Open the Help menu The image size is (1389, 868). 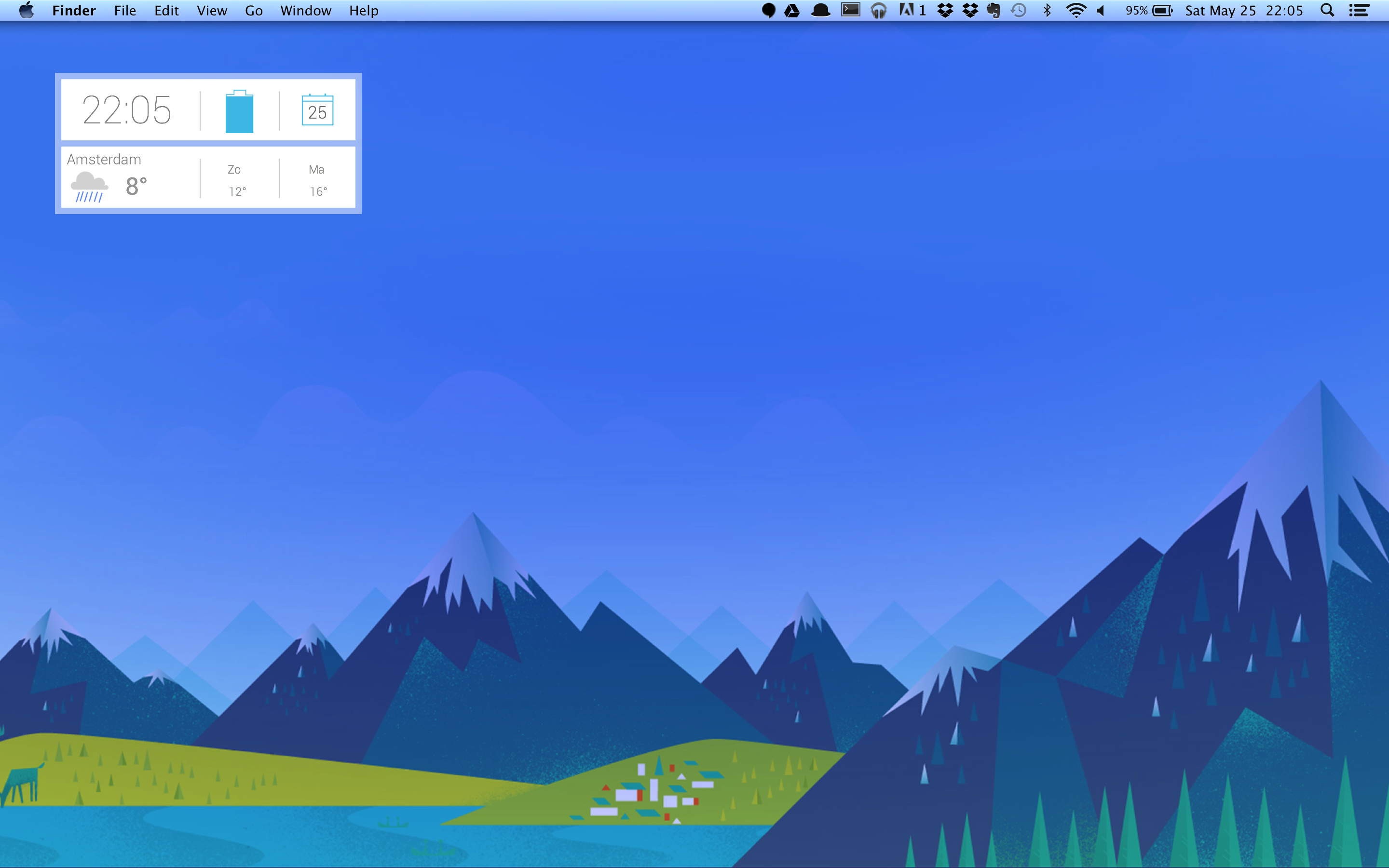(x=364, y=11)
